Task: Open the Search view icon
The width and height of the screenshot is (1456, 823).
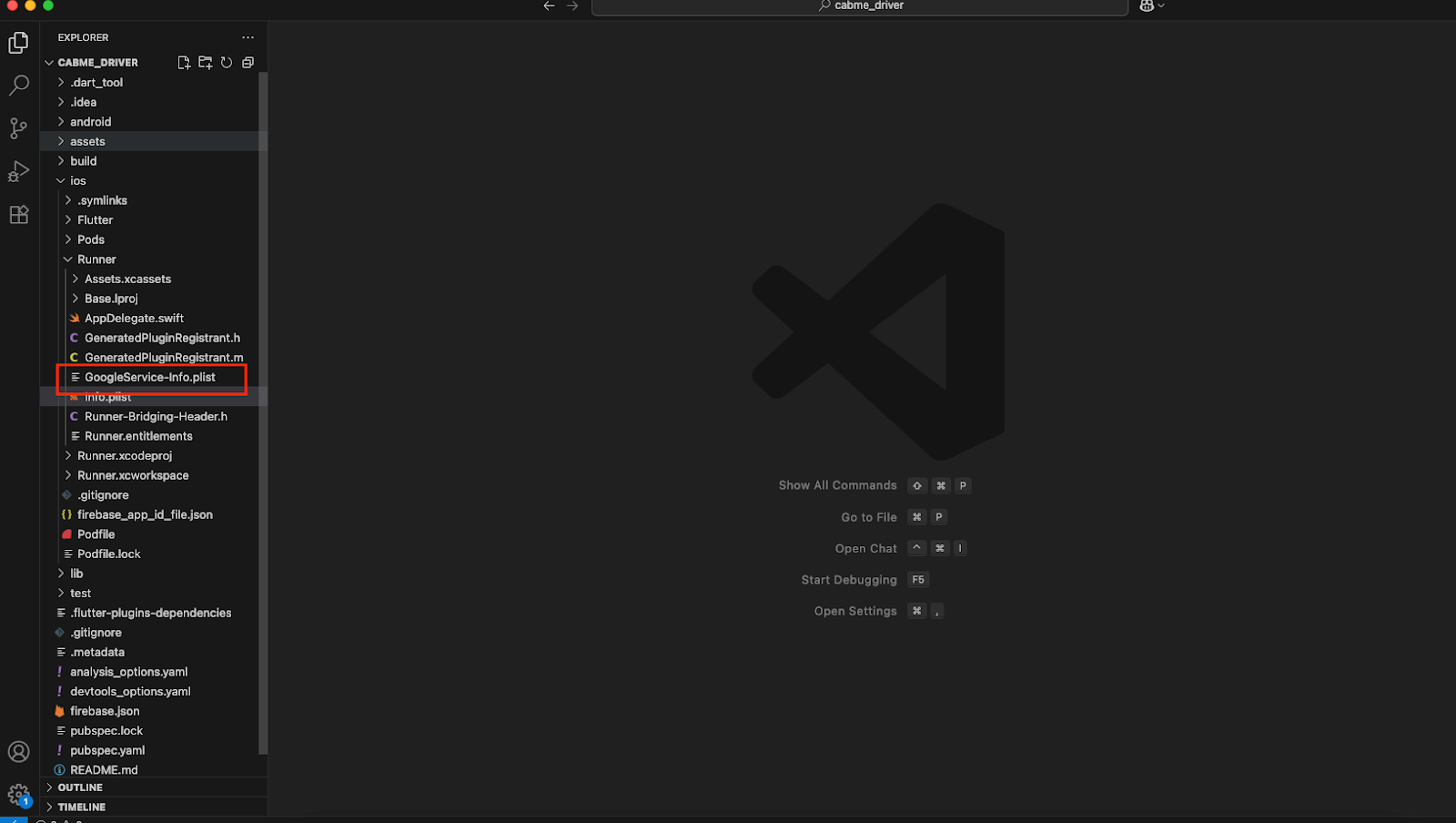Action: click(18, 86)
